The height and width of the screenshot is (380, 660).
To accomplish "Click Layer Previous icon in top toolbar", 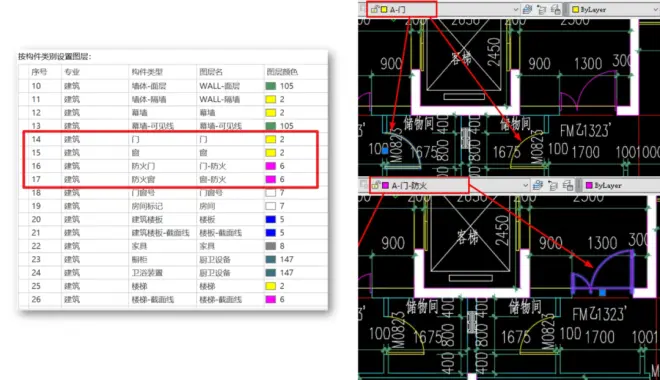I will 556,9.
